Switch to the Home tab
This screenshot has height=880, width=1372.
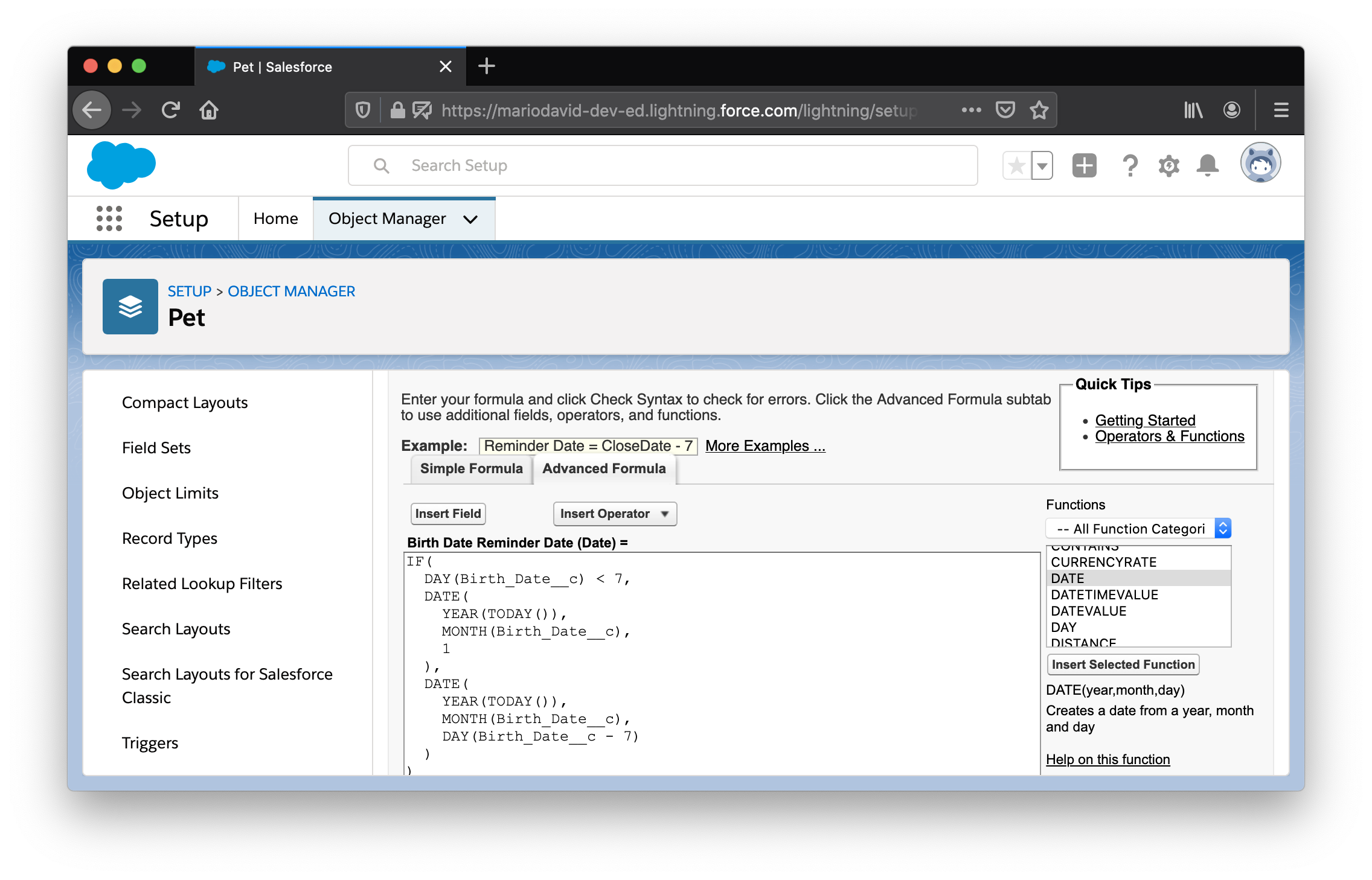tap(276, 218)
